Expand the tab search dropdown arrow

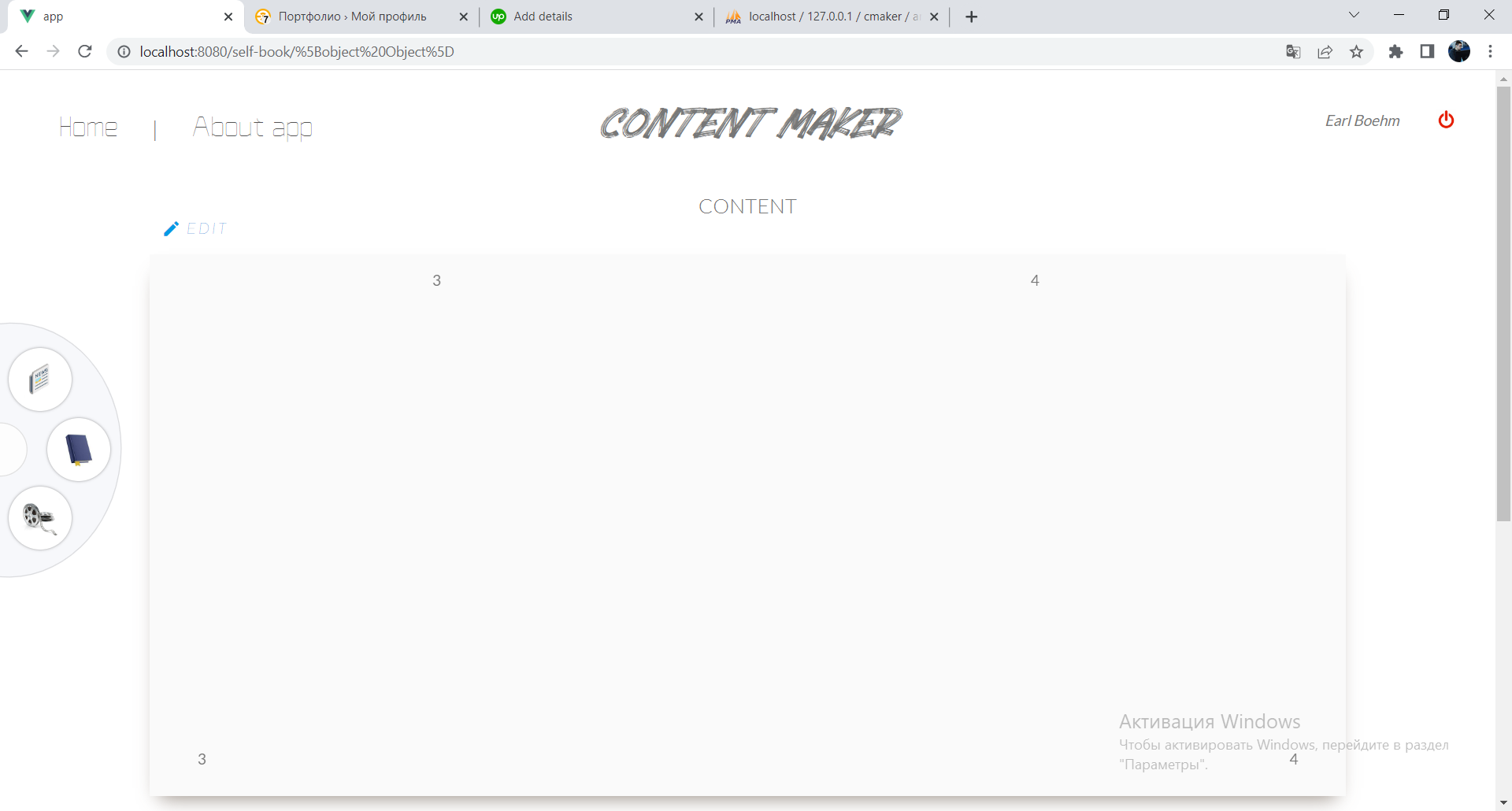pyautogui.click(x=1354, y=15)
